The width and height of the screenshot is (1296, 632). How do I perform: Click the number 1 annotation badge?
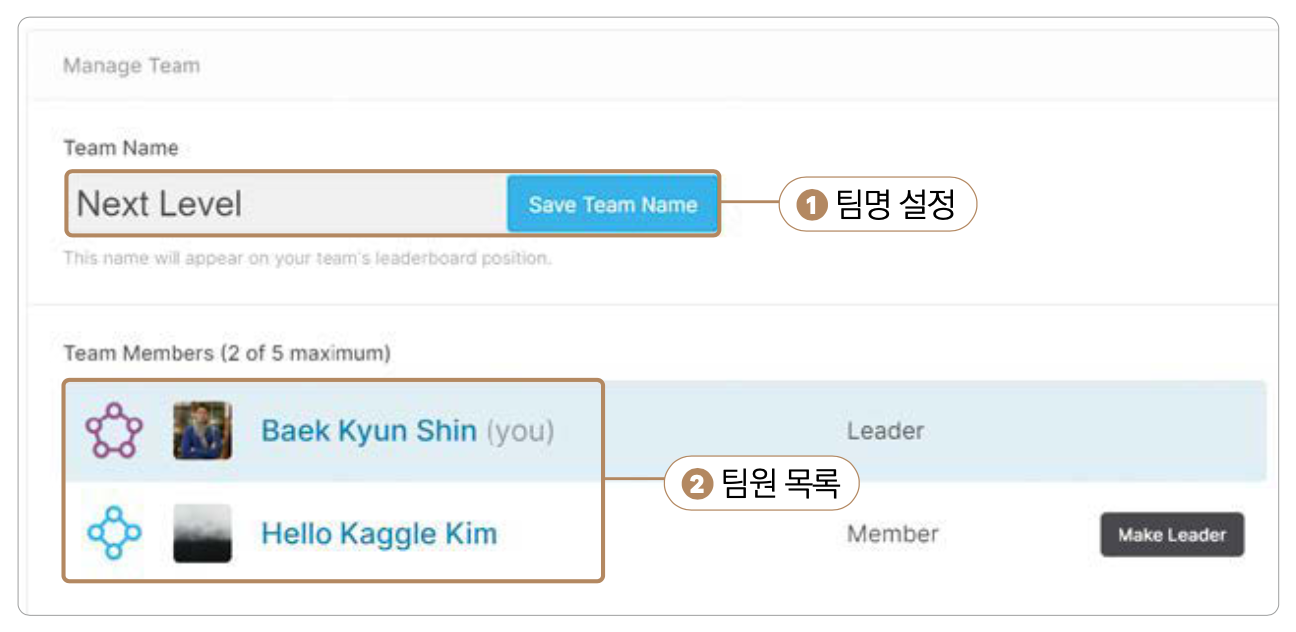811,205
